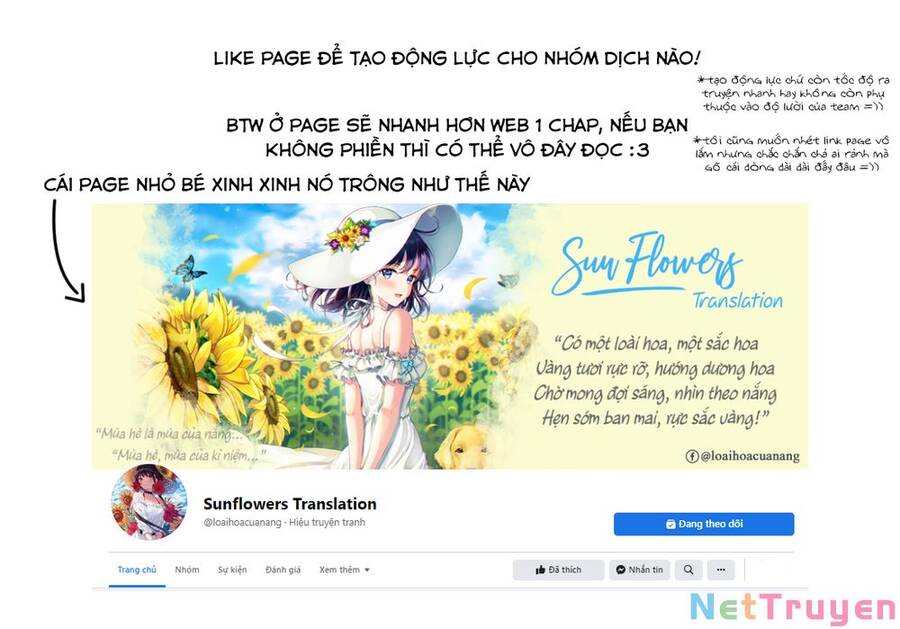Click the Messenger icon on Nhắn tin
900x629 pixels.
pos(620,570)
